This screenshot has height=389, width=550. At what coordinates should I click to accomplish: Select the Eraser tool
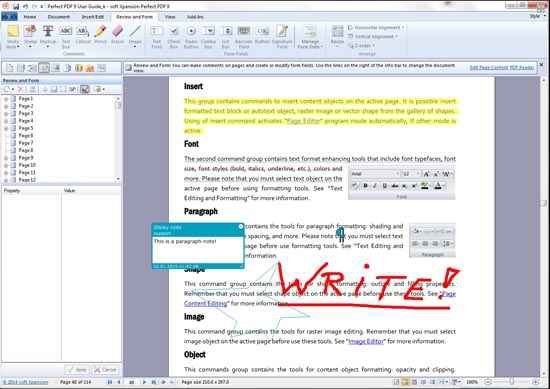pyautogui.click(x=118, y=34)
